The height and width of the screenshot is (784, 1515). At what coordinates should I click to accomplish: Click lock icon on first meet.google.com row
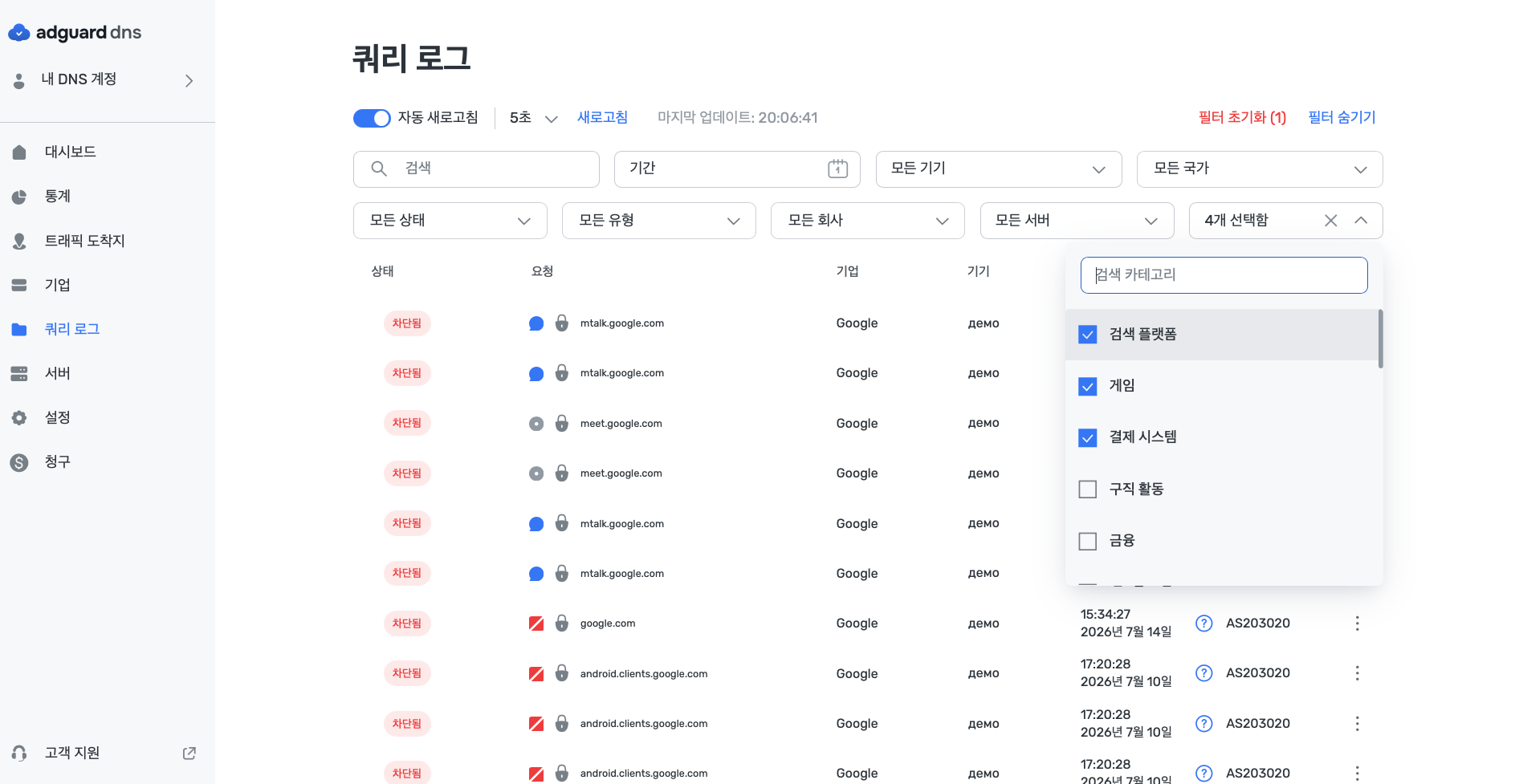562,424
